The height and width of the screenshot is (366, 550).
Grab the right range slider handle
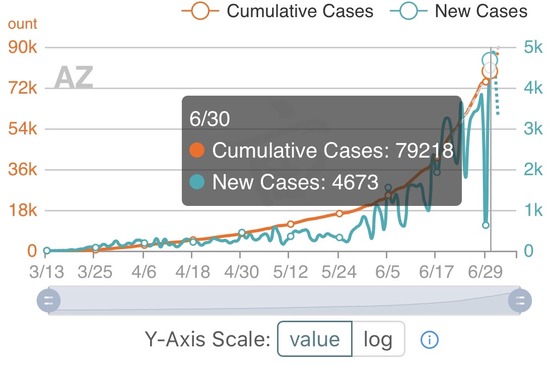(x=520, y=300)
